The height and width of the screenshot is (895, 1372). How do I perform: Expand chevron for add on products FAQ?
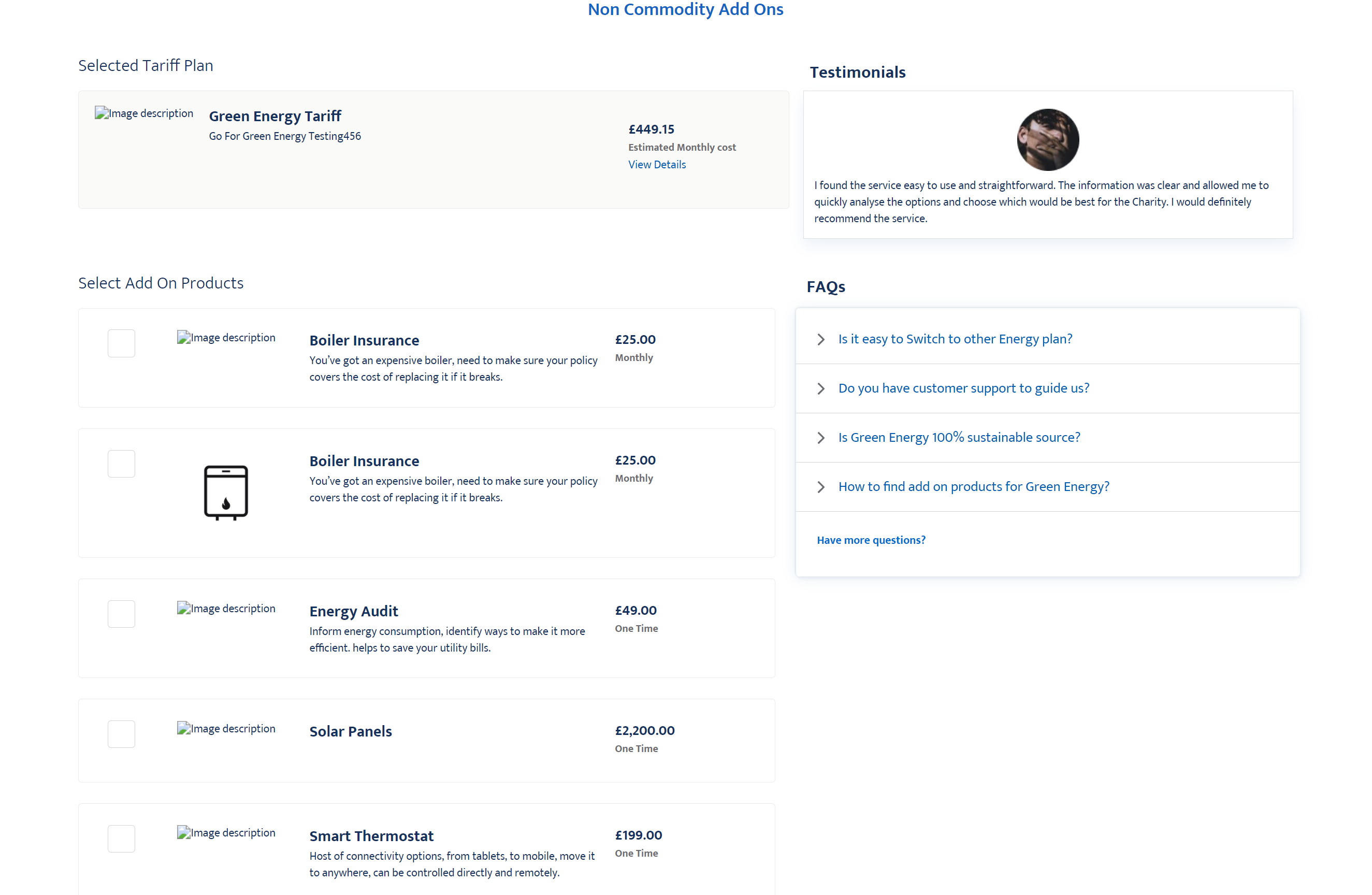point(821,487)
